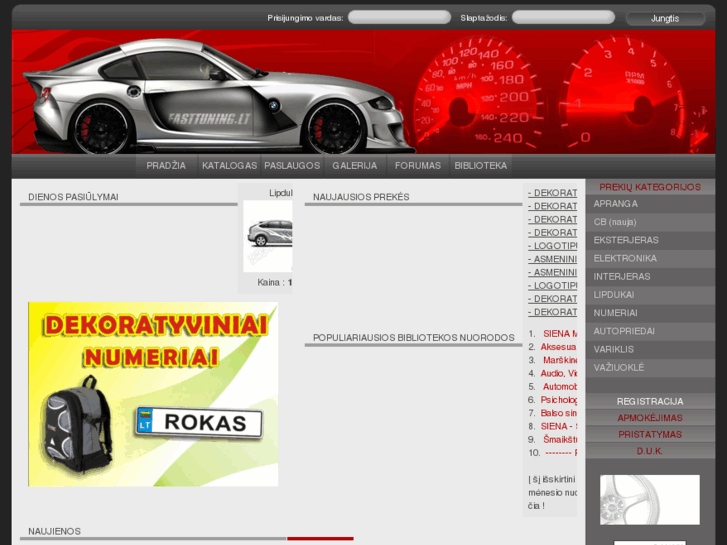727x545 pixels.
Task: Click the REGISTRACIJA button
Action: click(650, 401)
